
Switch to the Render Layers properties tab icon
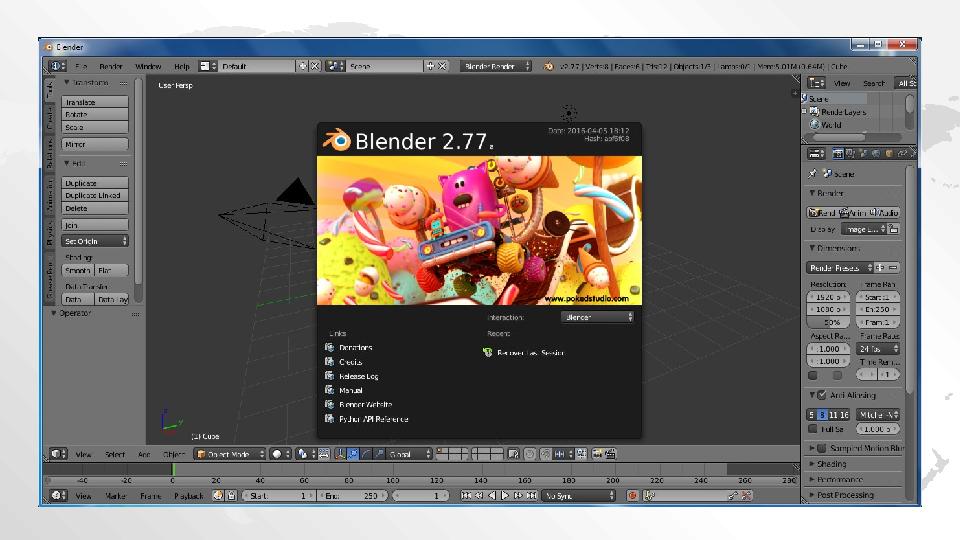[850, 154]
